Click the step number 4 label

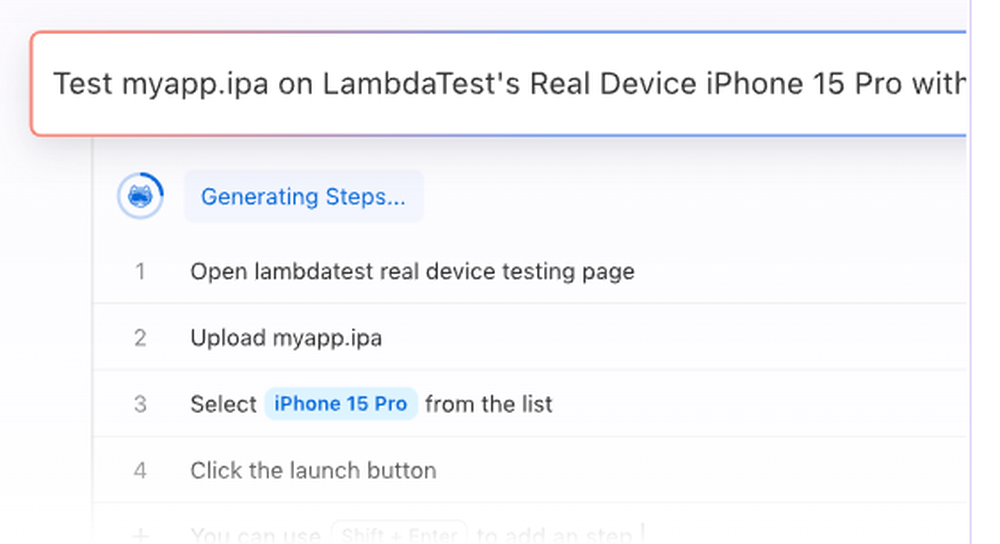click(140, 471)
